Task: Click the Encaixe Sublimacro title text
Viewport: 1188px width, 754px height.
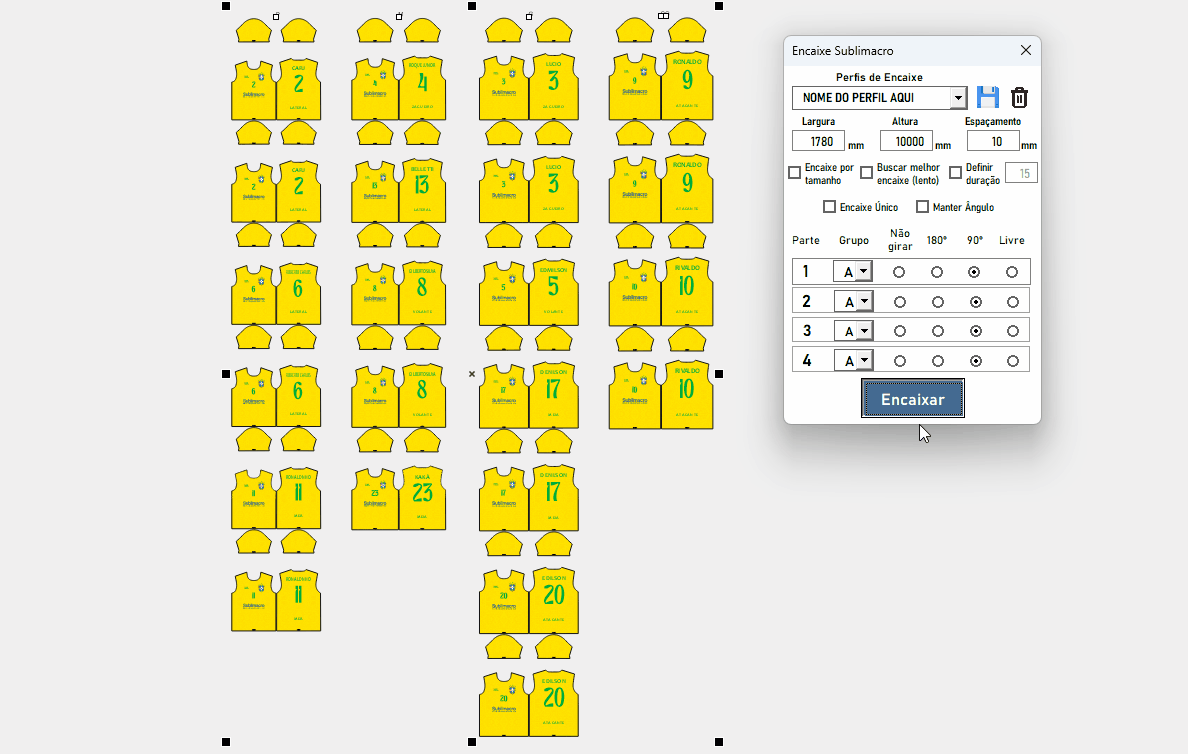Action: click(843, 51)
